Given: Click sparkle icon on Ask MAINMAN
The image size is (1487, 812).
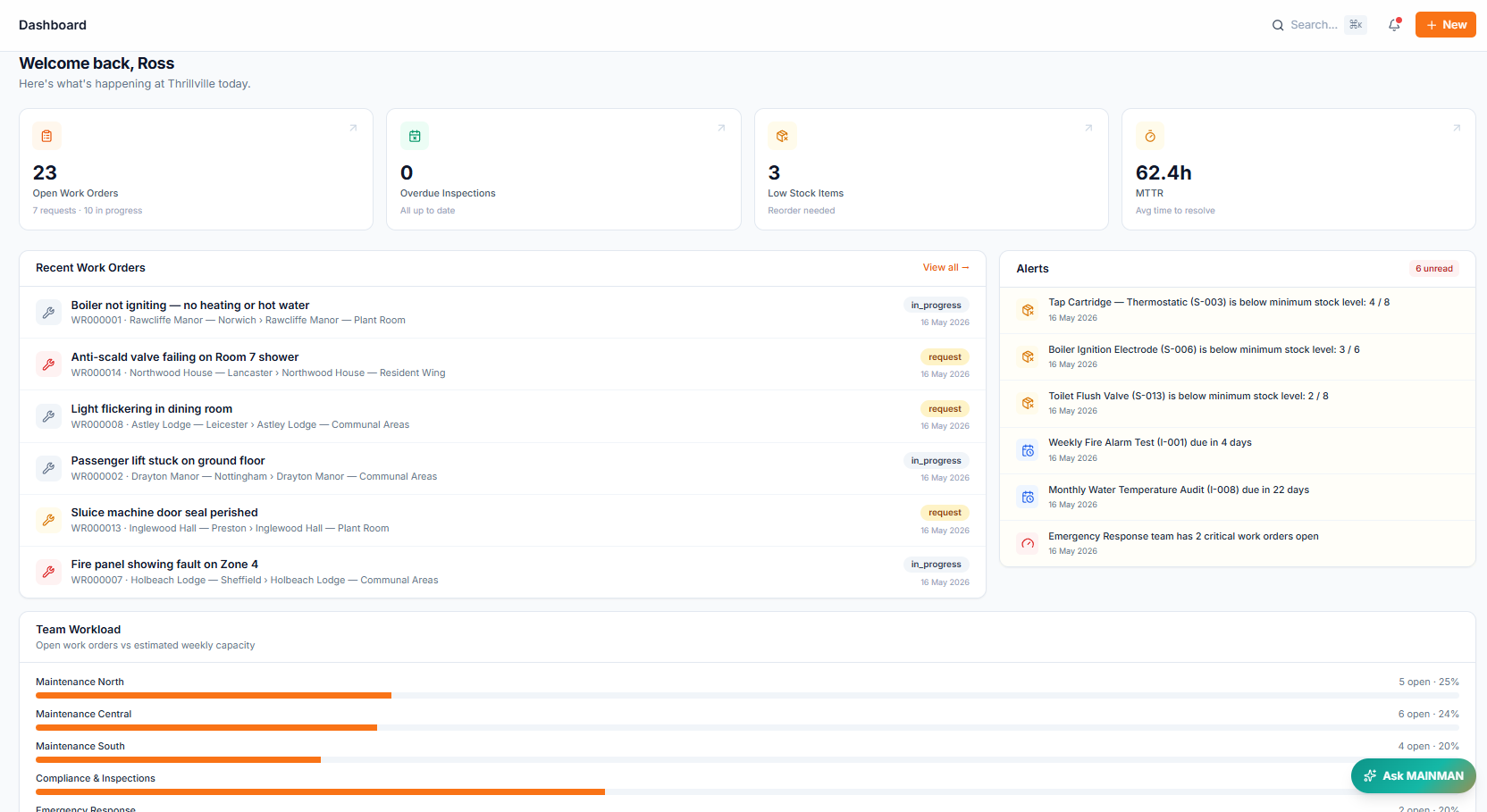Looking at the screenshot, I should coord(1370,775).
